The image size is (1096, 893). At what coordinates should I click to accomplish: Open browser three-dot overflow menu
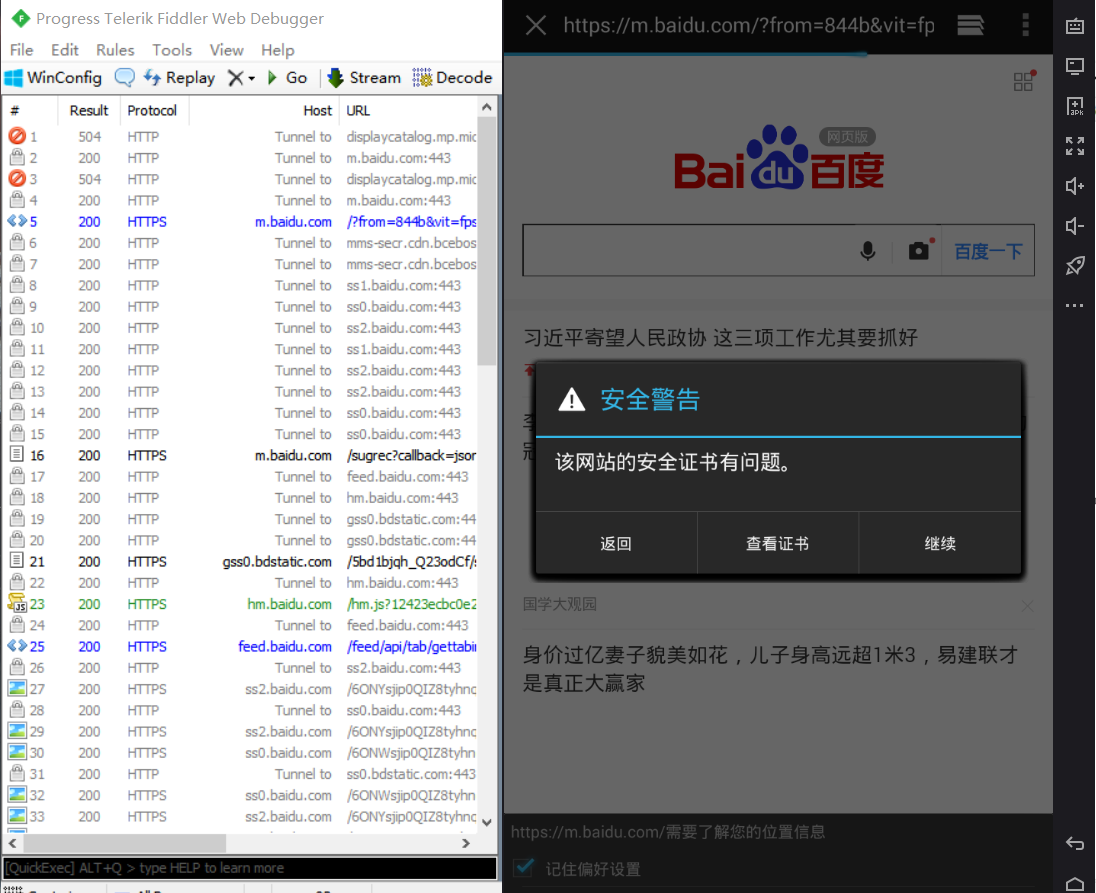pos(1025,25)
